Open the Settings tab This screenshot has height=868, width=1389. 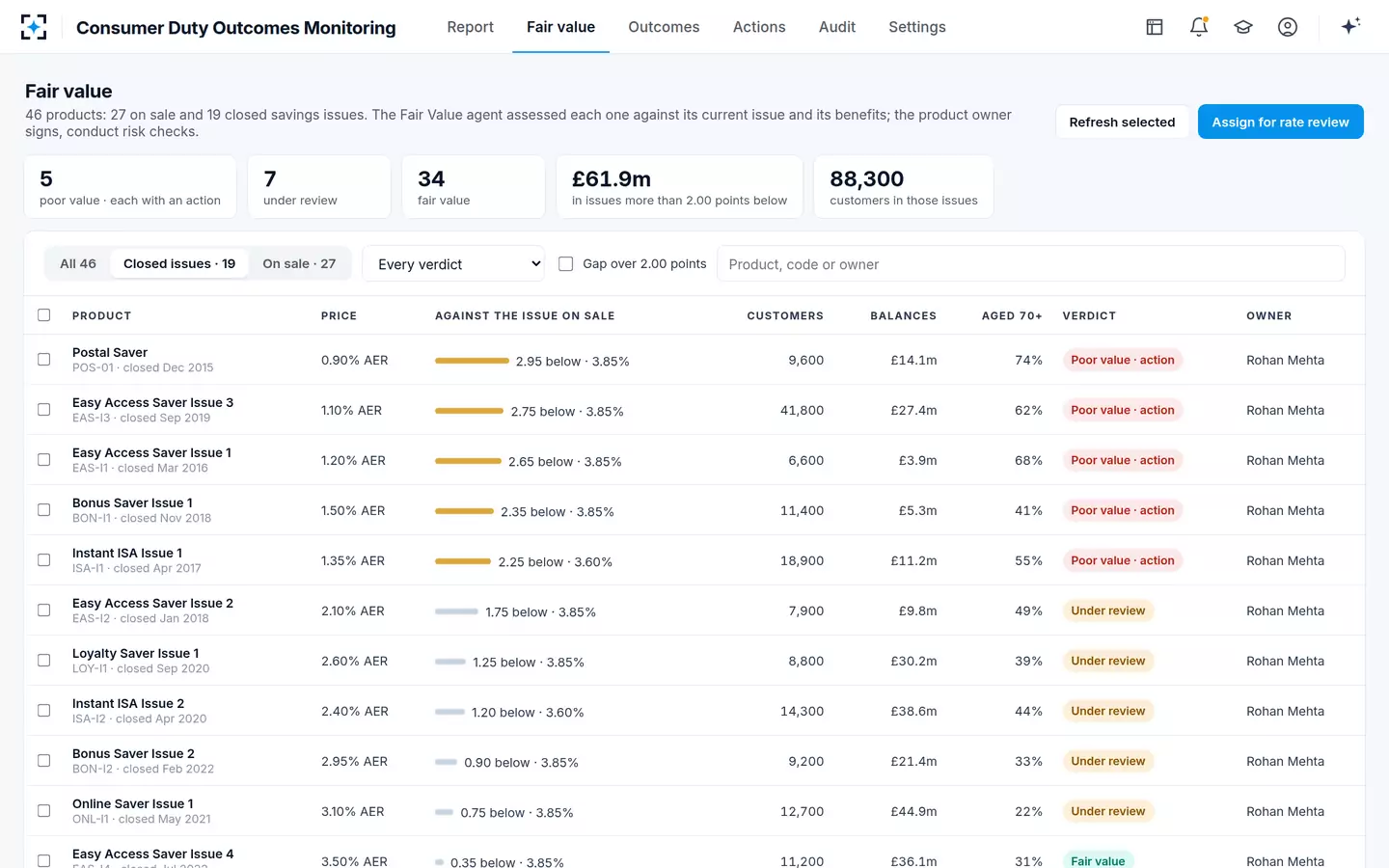(917, 27)
